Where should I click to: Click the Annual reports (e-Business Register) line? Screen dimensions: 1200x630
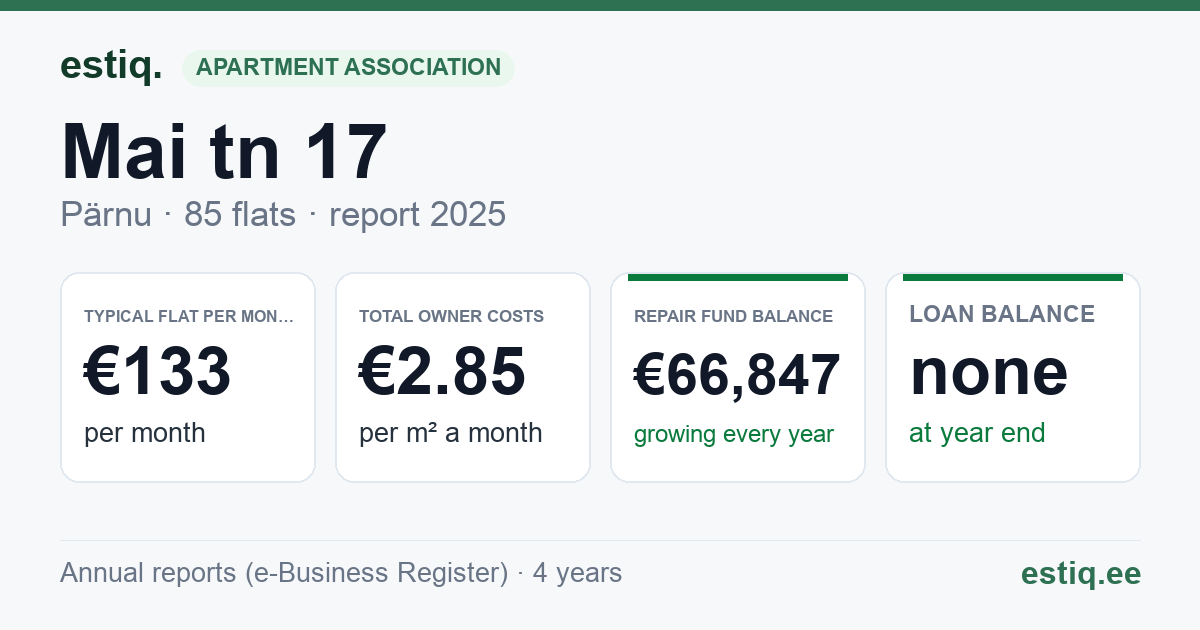click(x=341, y=573)
